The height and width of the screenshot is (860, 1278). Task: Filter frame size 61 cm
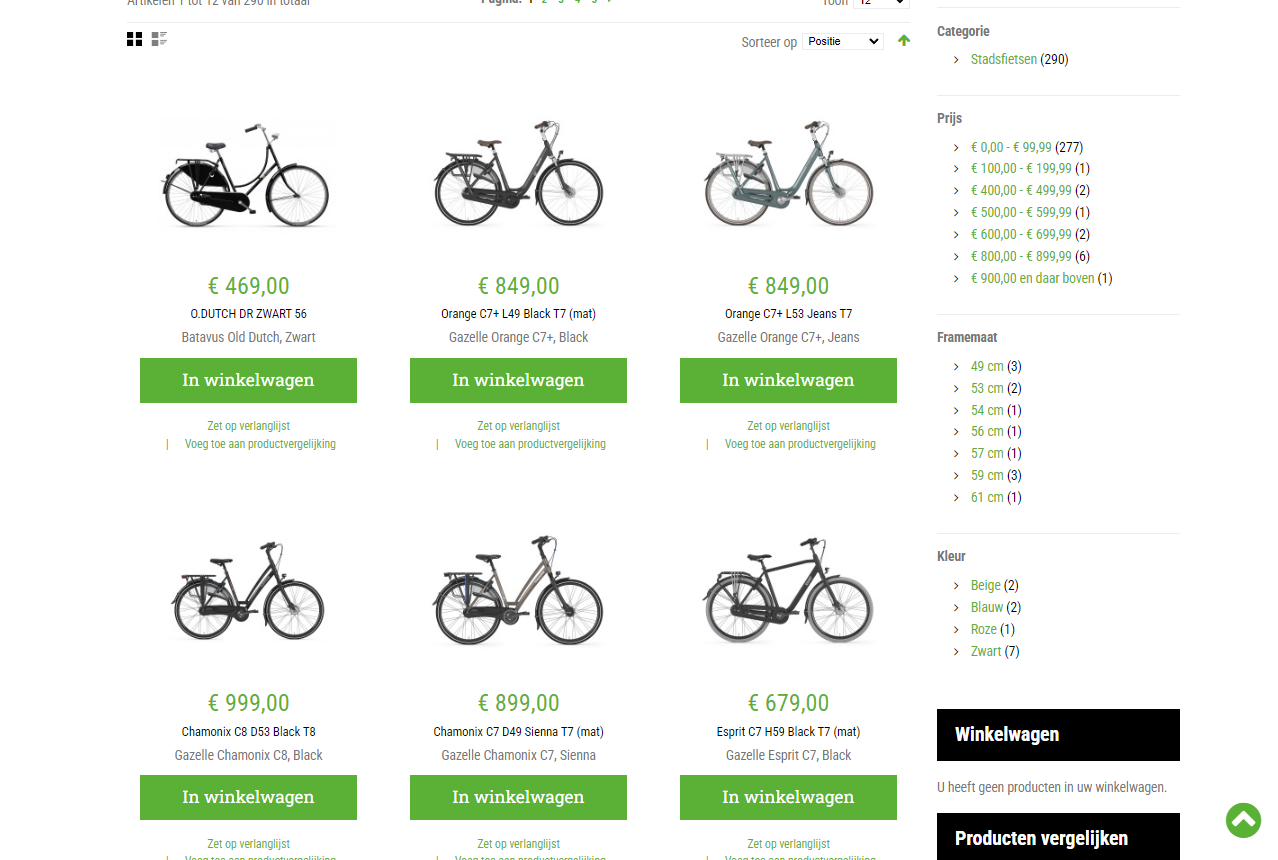(987, 498)
